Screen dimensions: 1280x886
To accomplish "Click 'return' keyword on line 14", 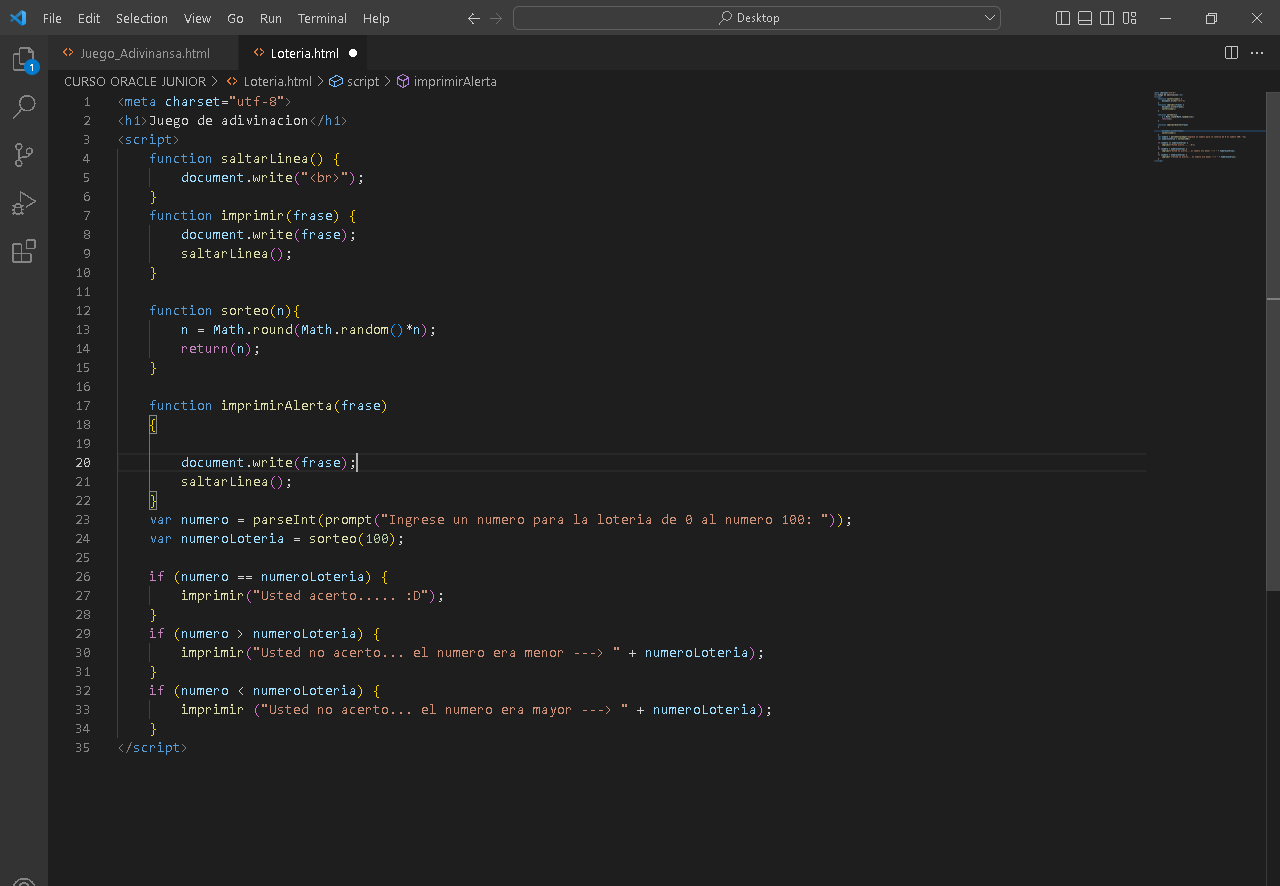I will click(x=204, y=348).
